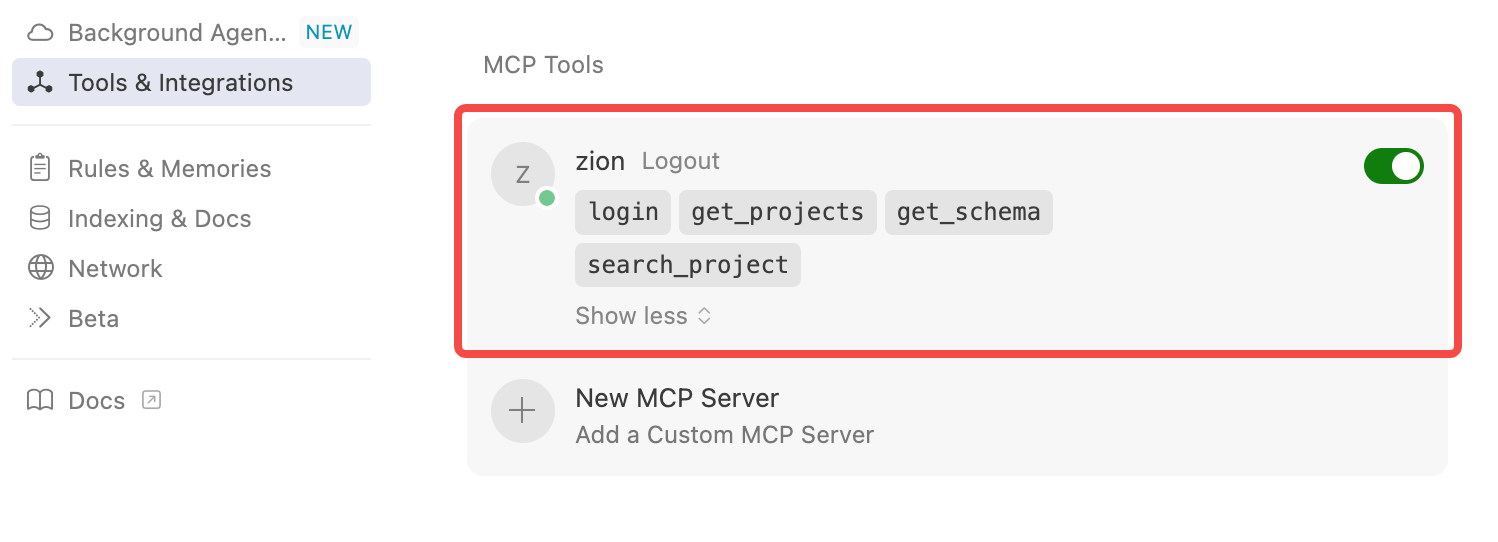
Task: Click the plus icon for New MCP Server
Action: click(523, 411)
